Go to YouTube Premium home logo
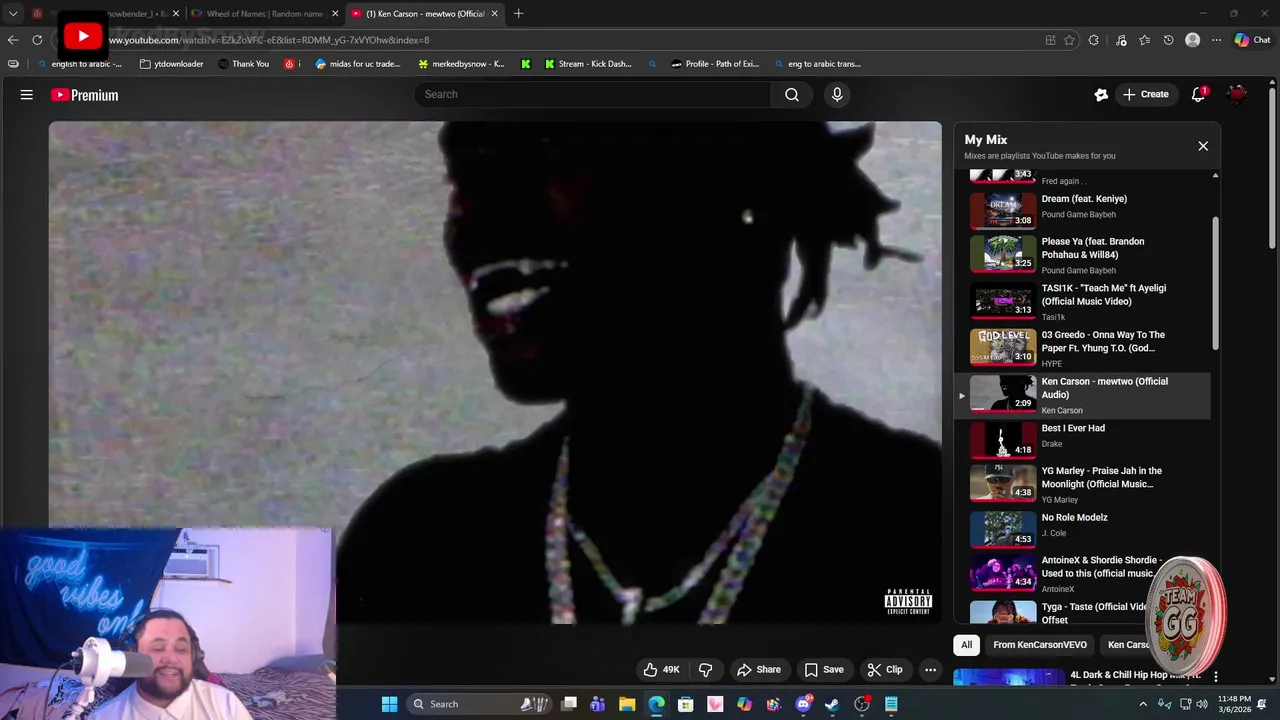The height and width of the screenshot is (720, 1280). [85, 95]
